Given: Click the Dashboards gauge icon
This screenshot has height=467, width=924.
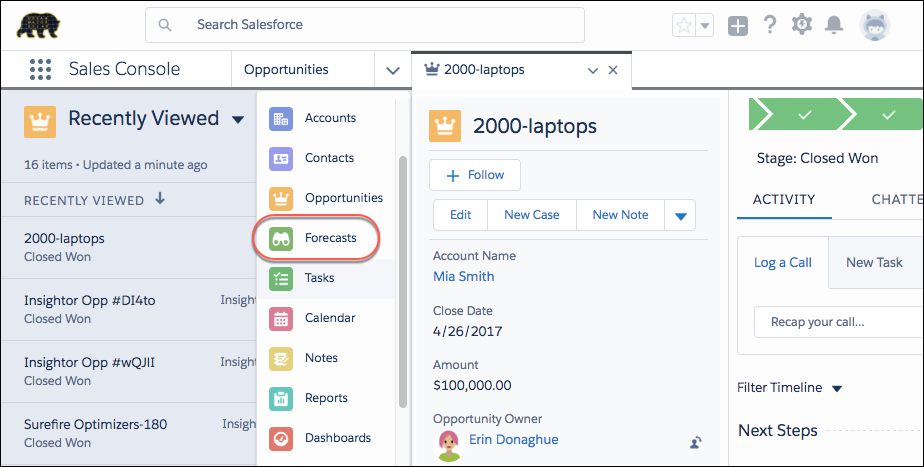Looking at the screenshot, I should coord(281,439).
